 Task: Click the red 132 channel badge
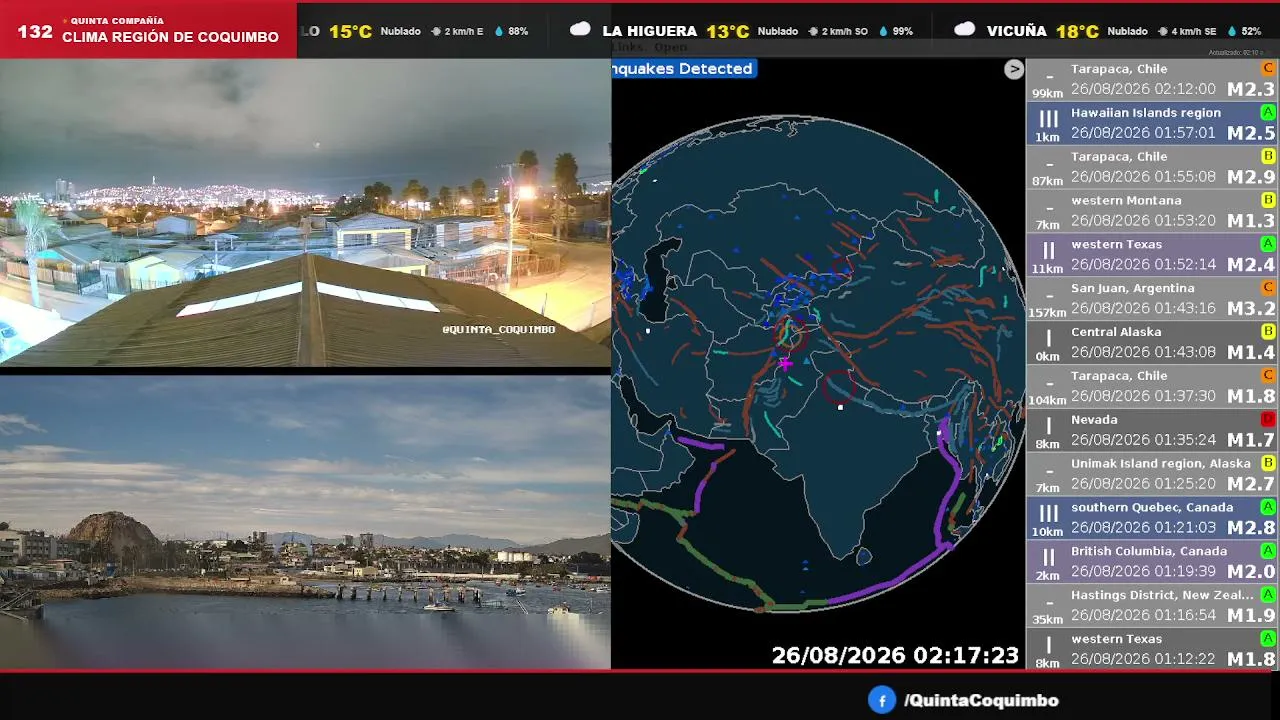[x=35, y=31]
